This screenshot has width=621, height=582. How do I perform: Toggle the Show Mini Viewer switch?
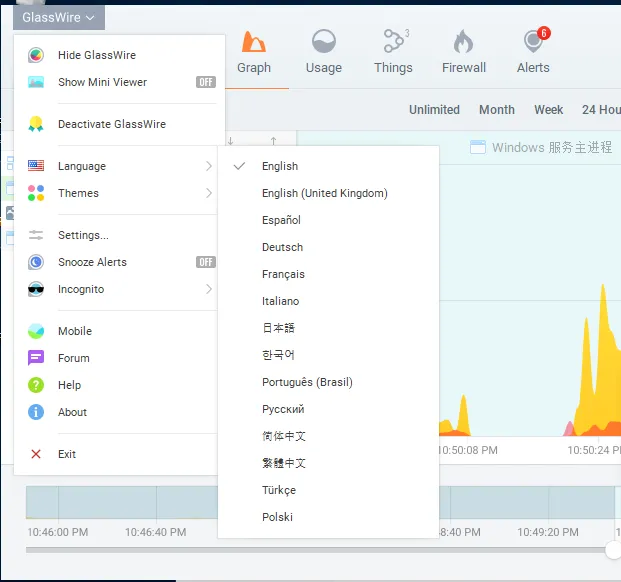point(205,82)
